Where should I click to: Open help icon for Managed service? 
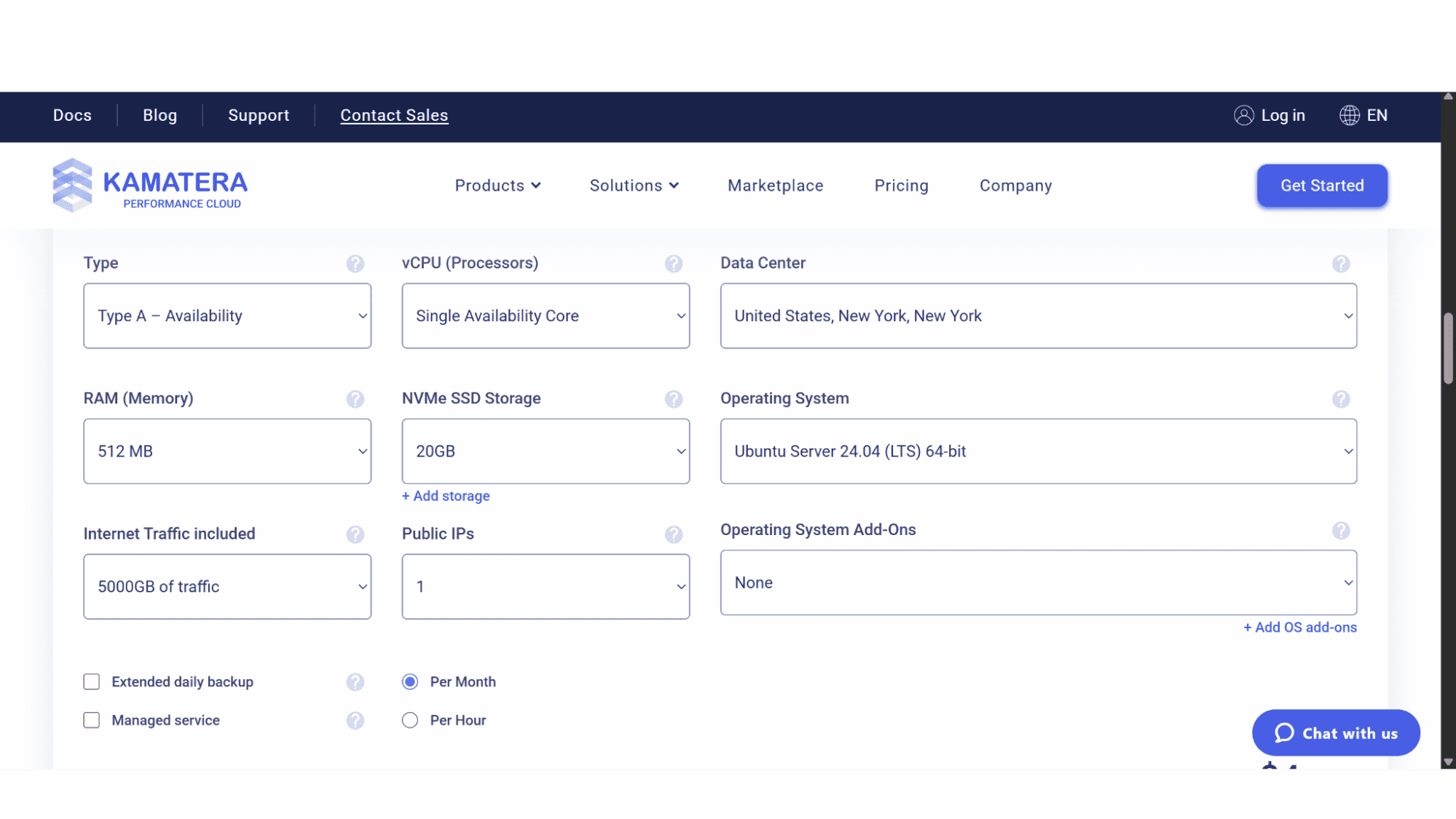pyautogui.click(x=355, y=721)
